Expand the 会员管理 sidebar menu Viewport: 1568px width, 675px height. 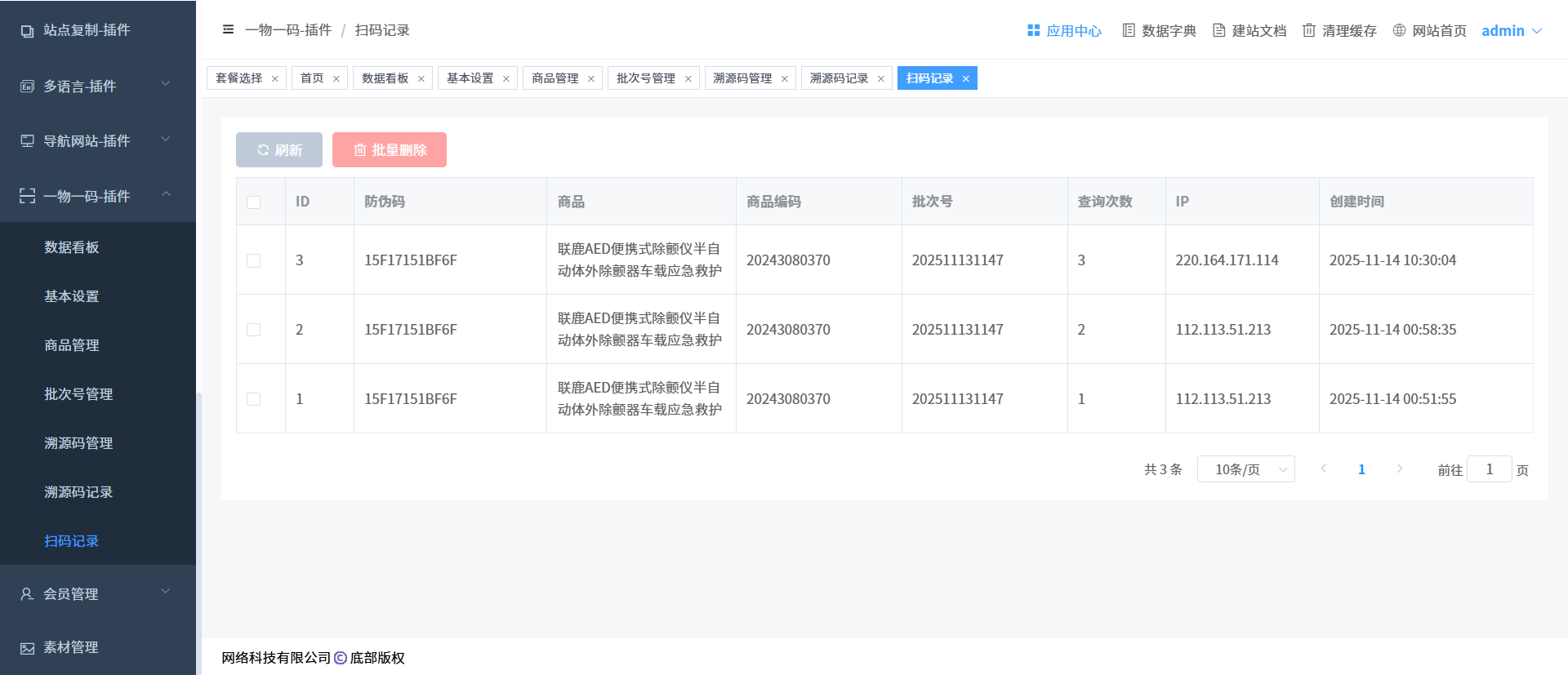click(x=98, y=593)
